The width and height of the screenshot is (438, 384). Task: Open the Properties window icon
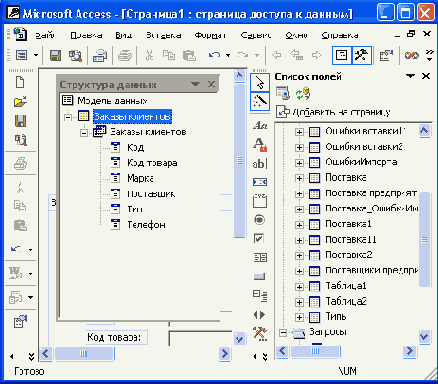pos(386,55)
